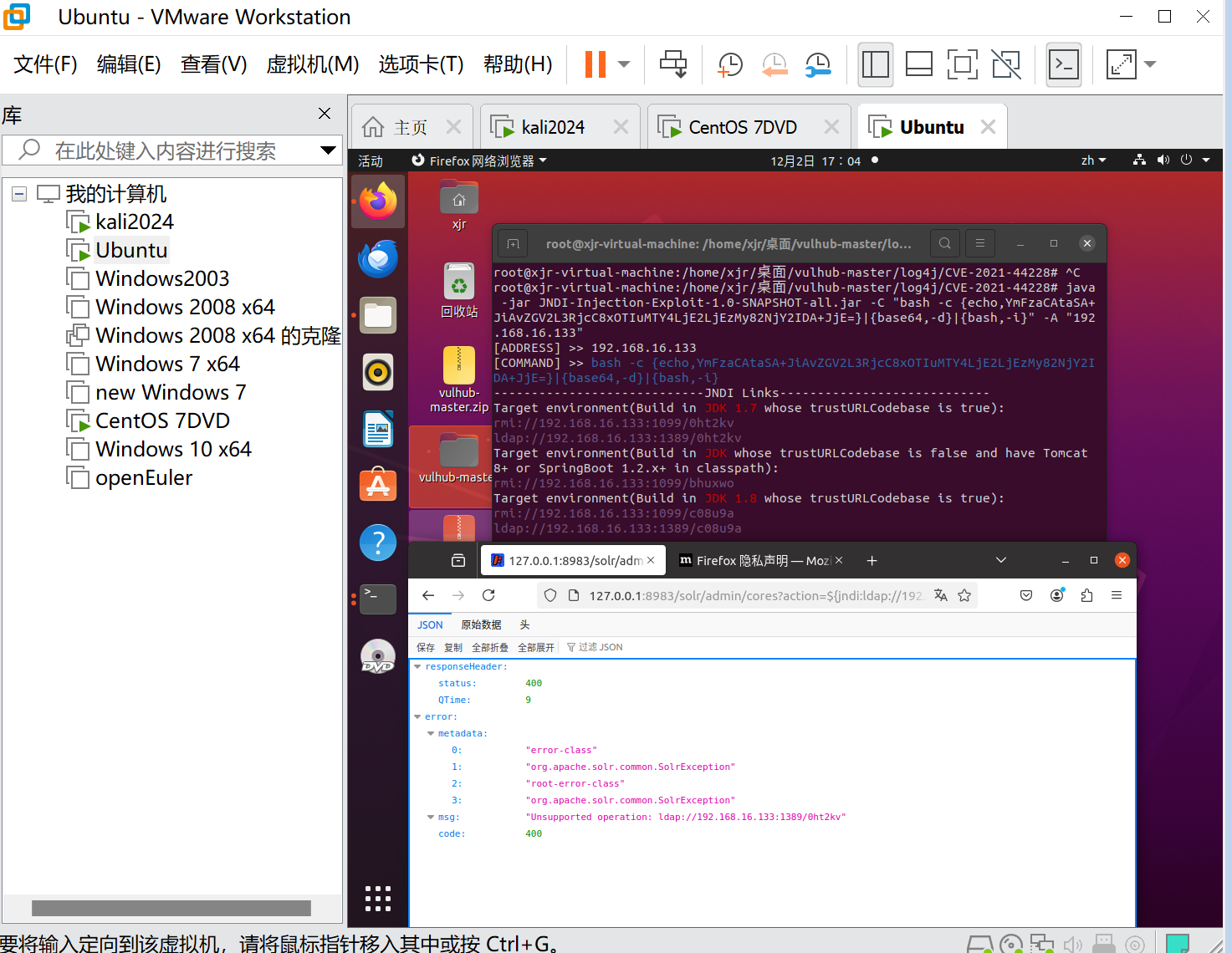Screen dimensions: 1232x953
Task: Open the Firefox网络浏览器 app menu
Action: [479, 161]
